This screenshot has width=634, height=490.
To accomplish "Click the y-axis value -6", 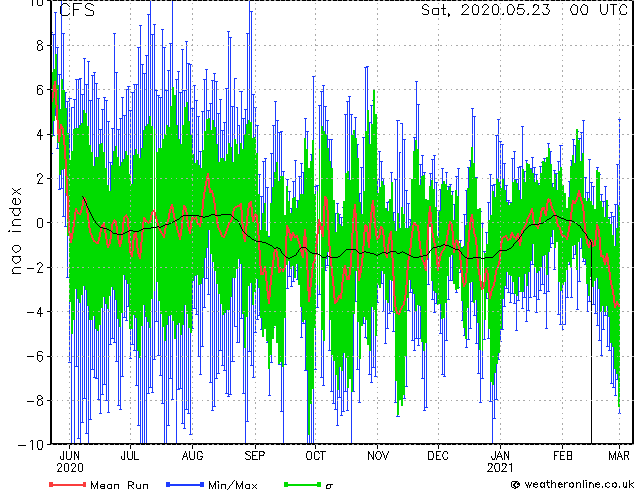I will click(35, 356).
